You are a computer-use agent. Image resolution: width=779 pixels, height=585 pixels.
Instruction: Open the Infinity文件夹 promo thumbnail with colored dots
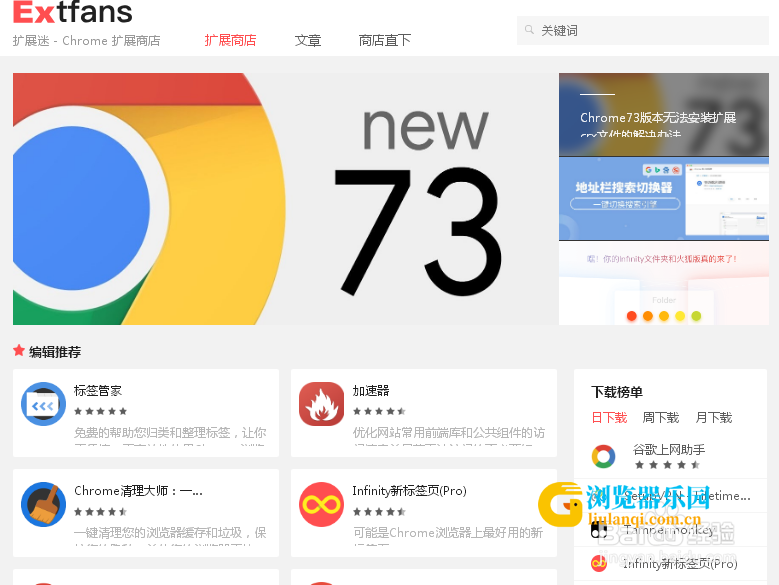tap(664, 283)
